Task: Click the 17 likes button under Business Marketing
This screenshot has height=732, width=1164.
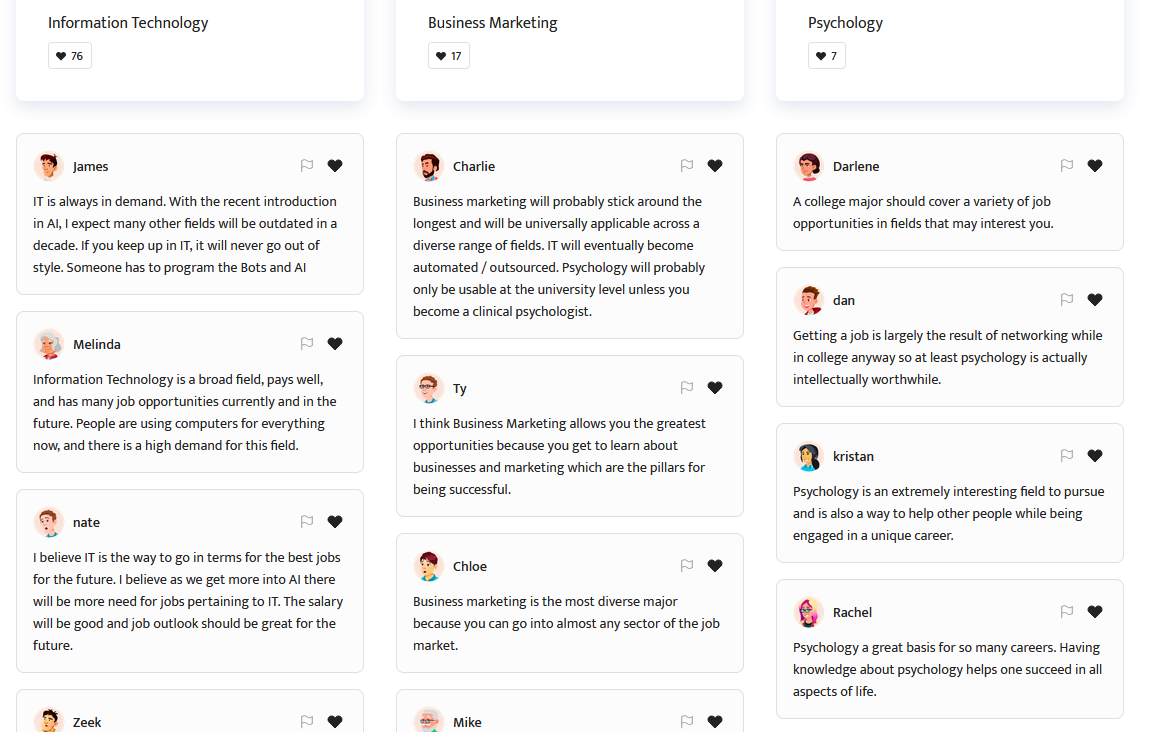Action: point(449,56)
